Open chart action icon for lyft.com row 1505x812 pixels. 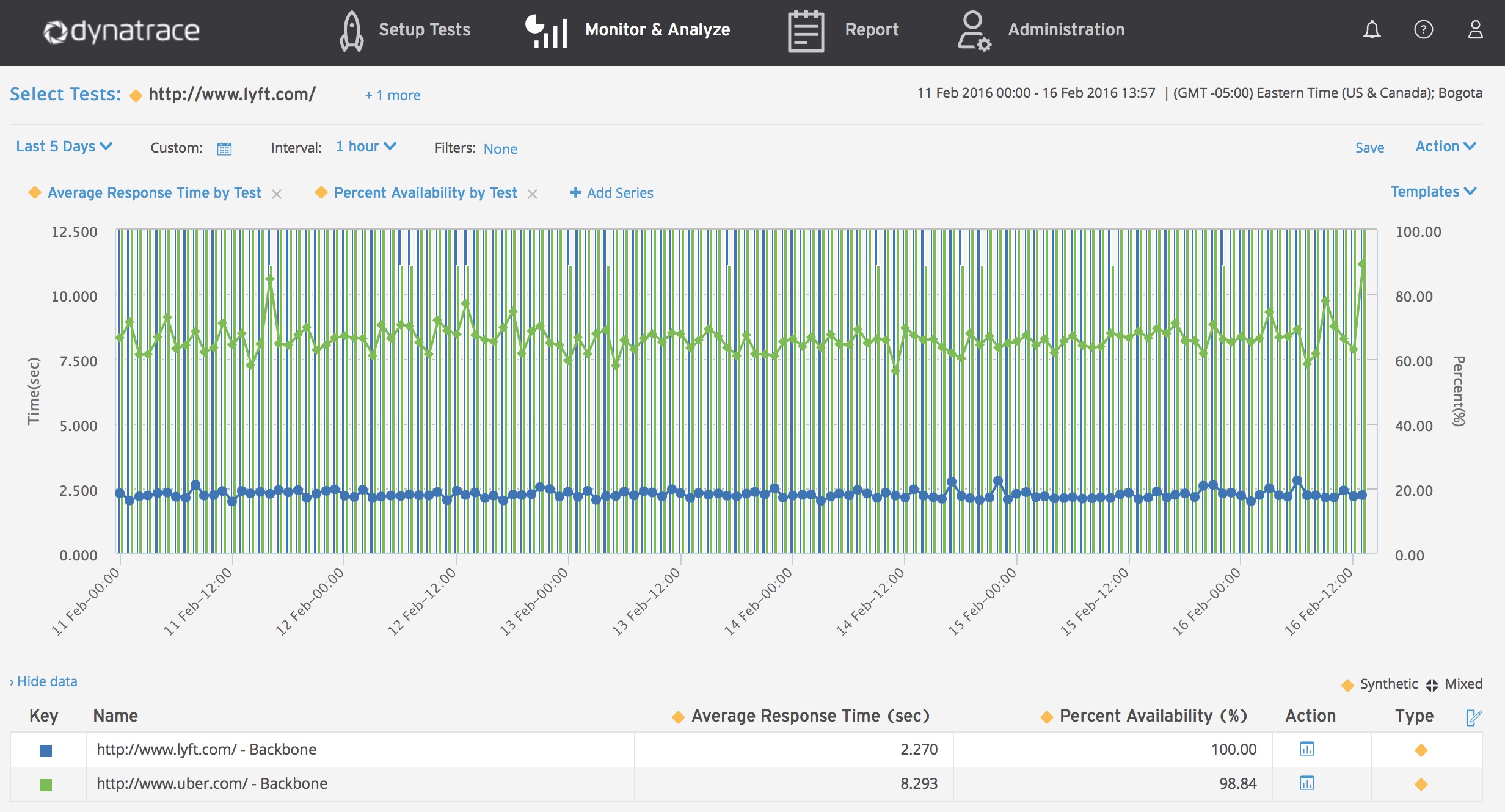coord(1306,749)
